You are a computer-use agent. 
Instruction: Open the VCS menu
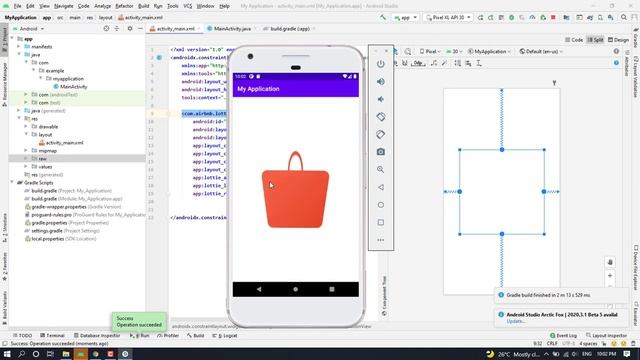click(188, 6)
